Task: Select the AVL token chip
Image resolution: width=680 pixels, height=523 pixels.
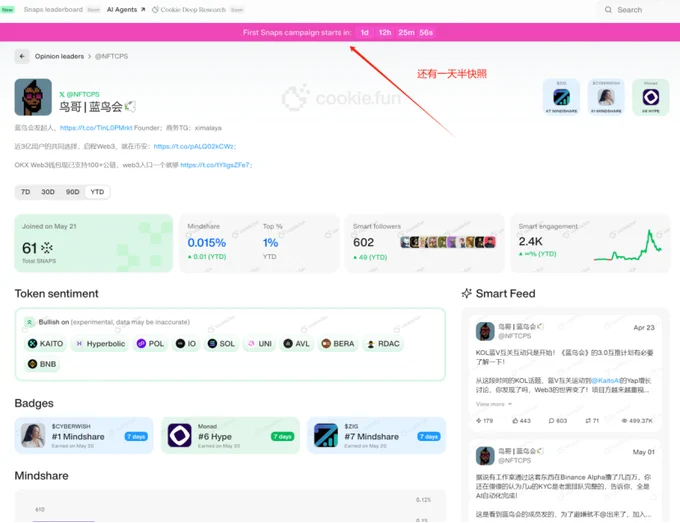Action: coord(297,344)
